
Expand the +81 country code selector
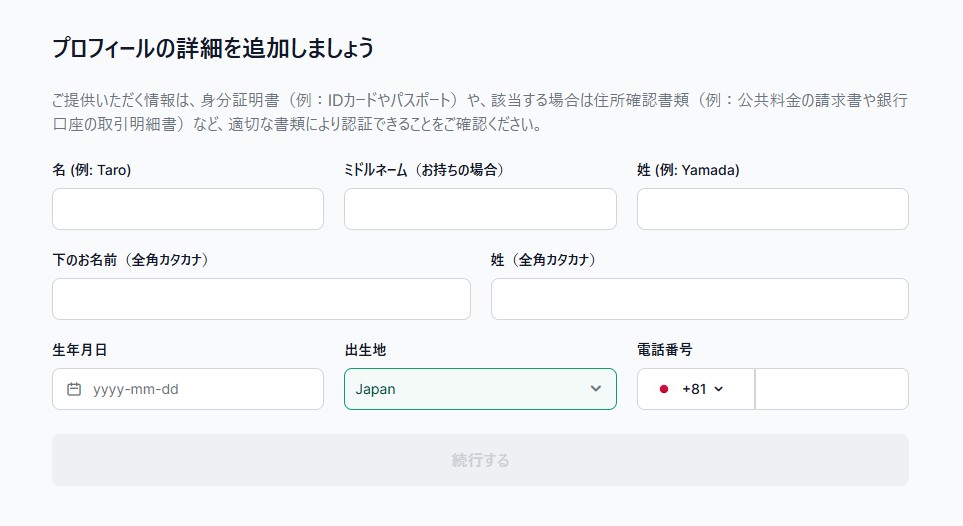click(696, 389)
